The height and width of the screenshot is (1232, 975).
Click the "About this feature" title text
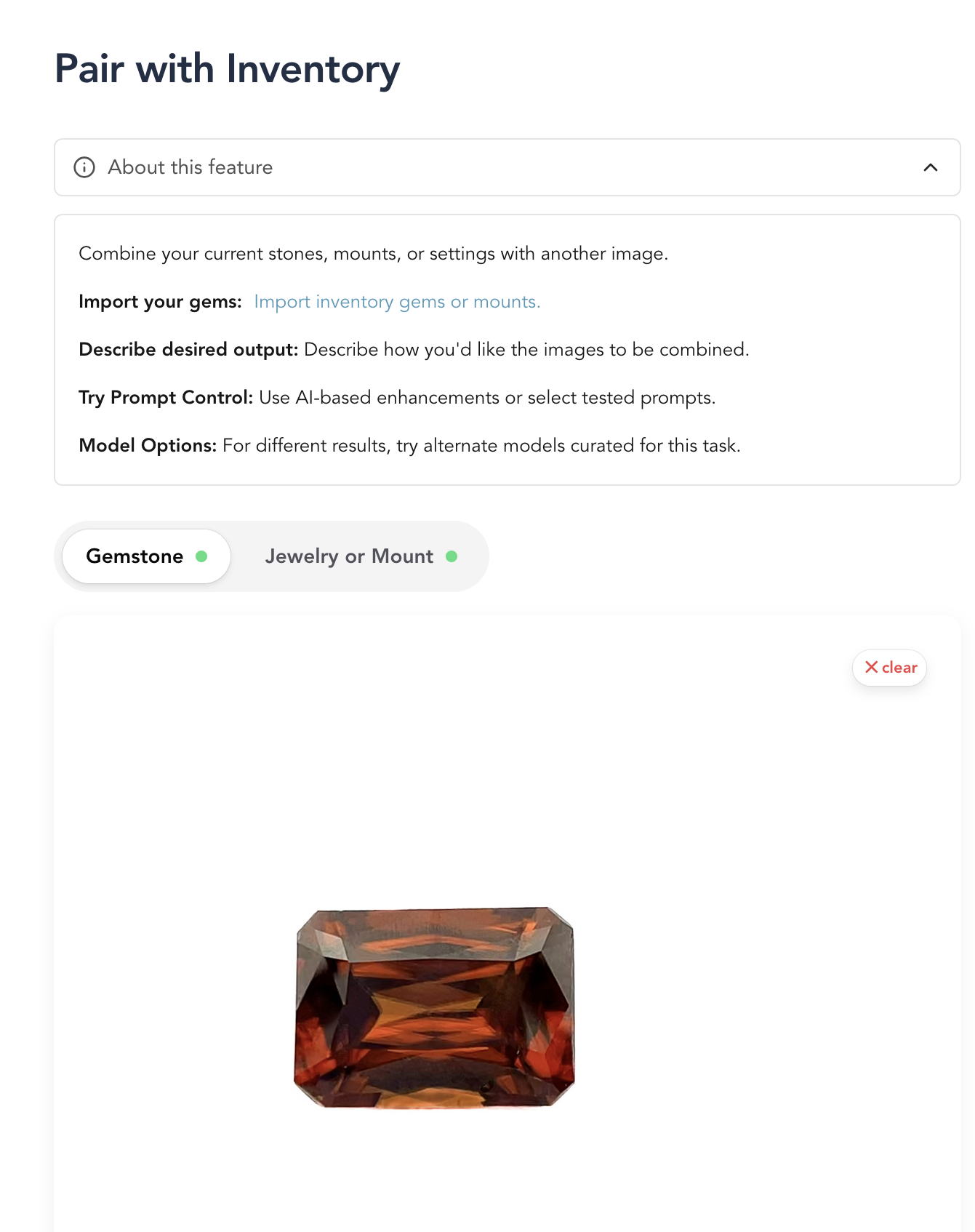(x=189, y=167)
